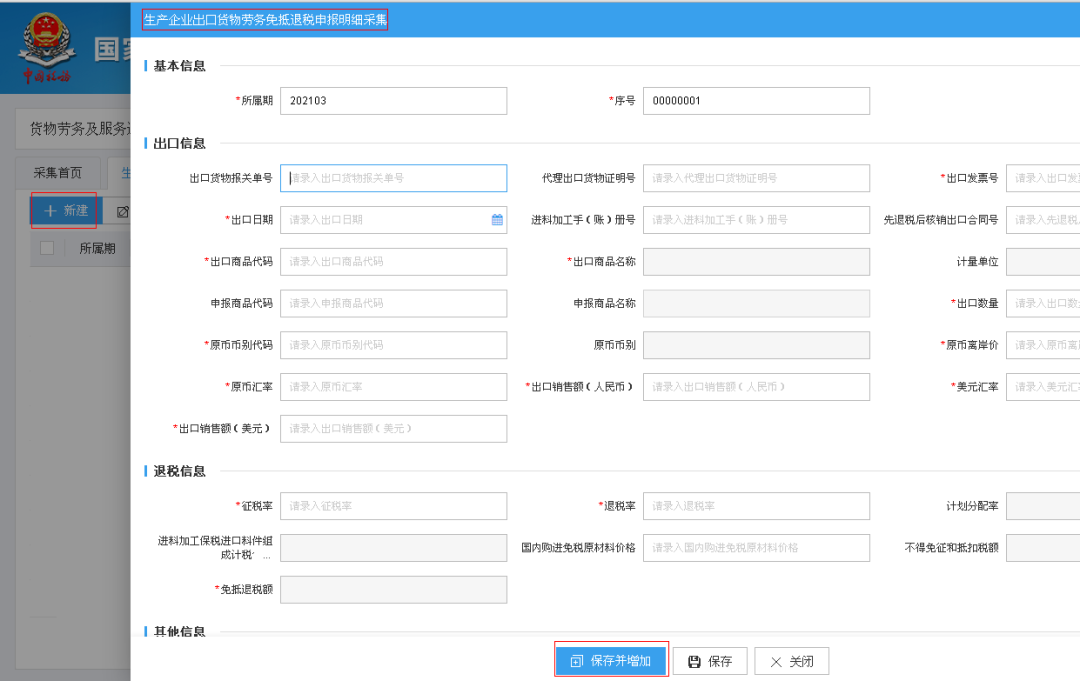Switch to the 采集首页 tab
This screenshot has width=1080, height=681.
click(x=55, y=171)
